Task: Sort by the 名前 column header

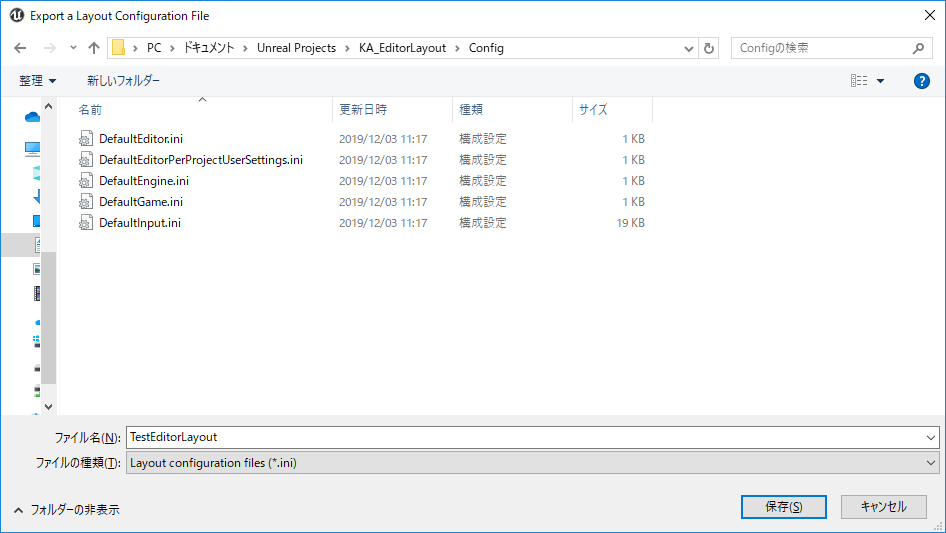Action: pos(90,109)
